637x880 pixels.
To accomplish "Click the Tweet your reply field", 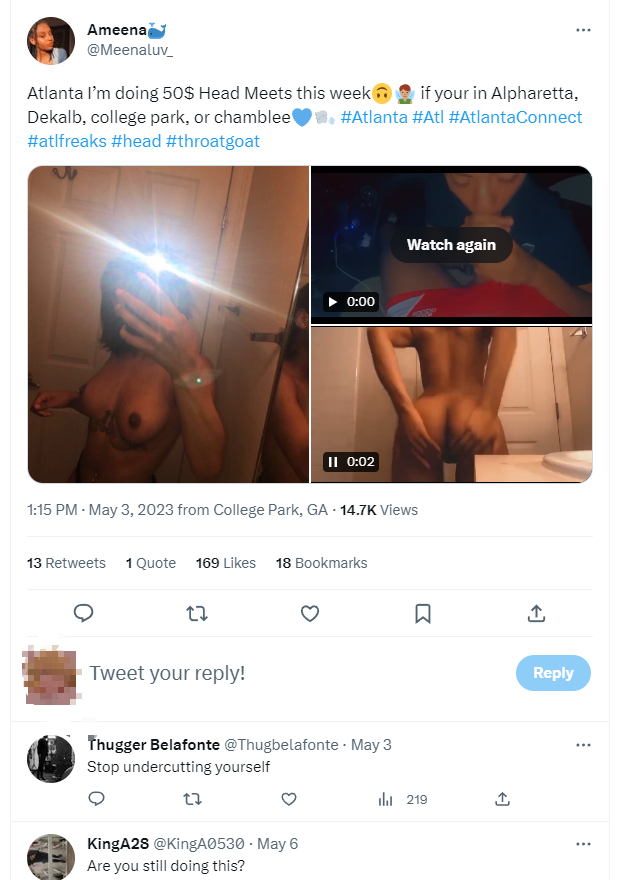I will 297,672.
